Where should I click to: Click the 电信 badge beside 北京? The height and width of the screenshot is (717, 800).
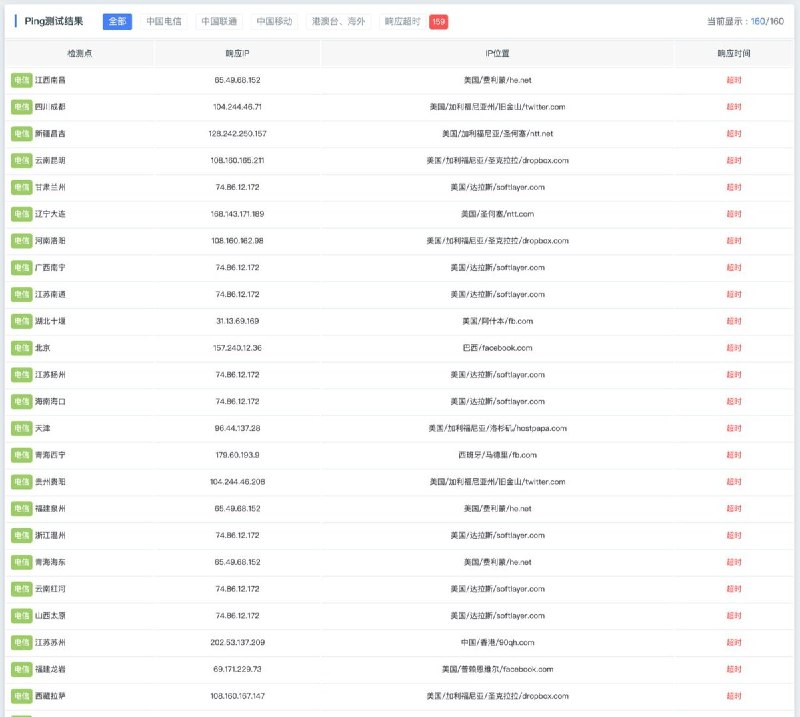[x=21, y=348]
